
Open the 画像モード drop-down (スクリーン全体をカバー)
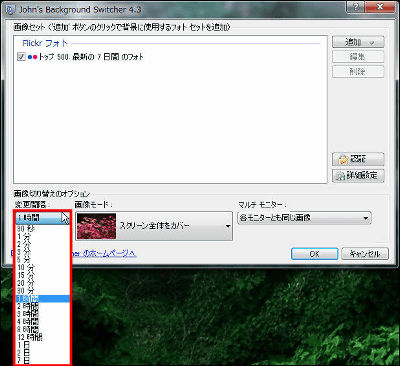pyautogui.click(x=154, y=226)
